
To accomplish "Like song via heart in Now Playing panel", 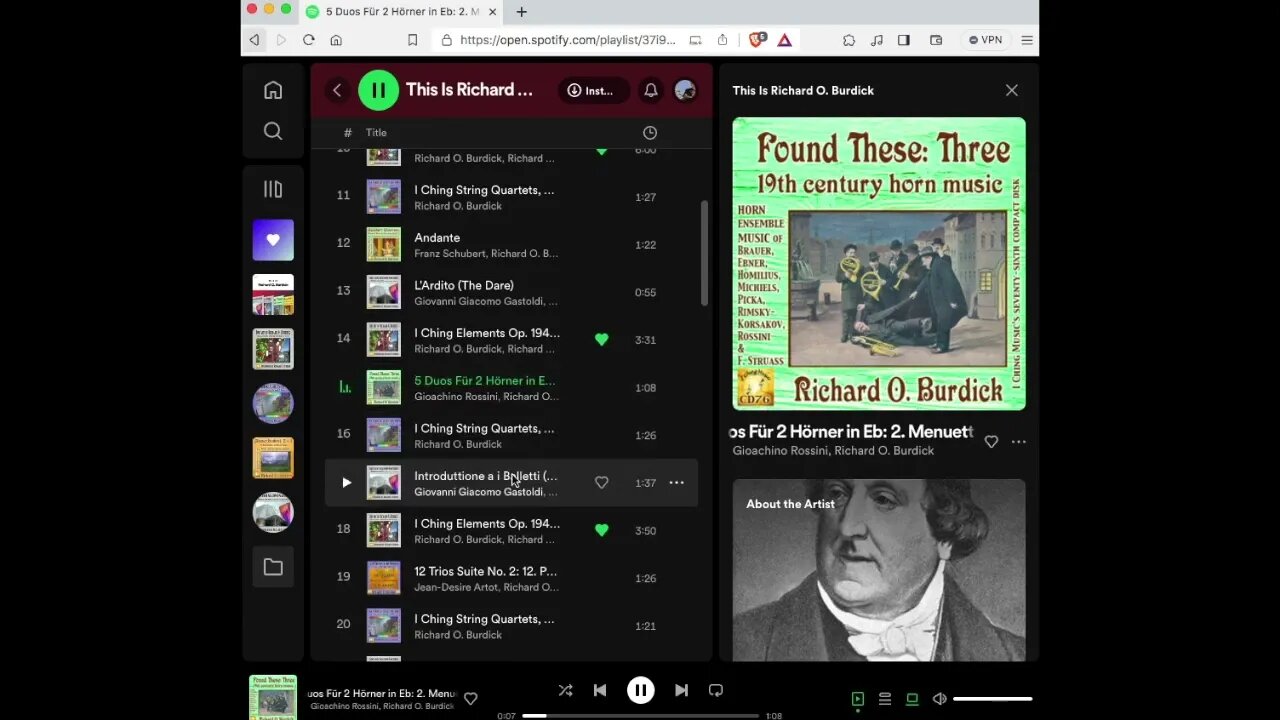I will pos(991,441).
